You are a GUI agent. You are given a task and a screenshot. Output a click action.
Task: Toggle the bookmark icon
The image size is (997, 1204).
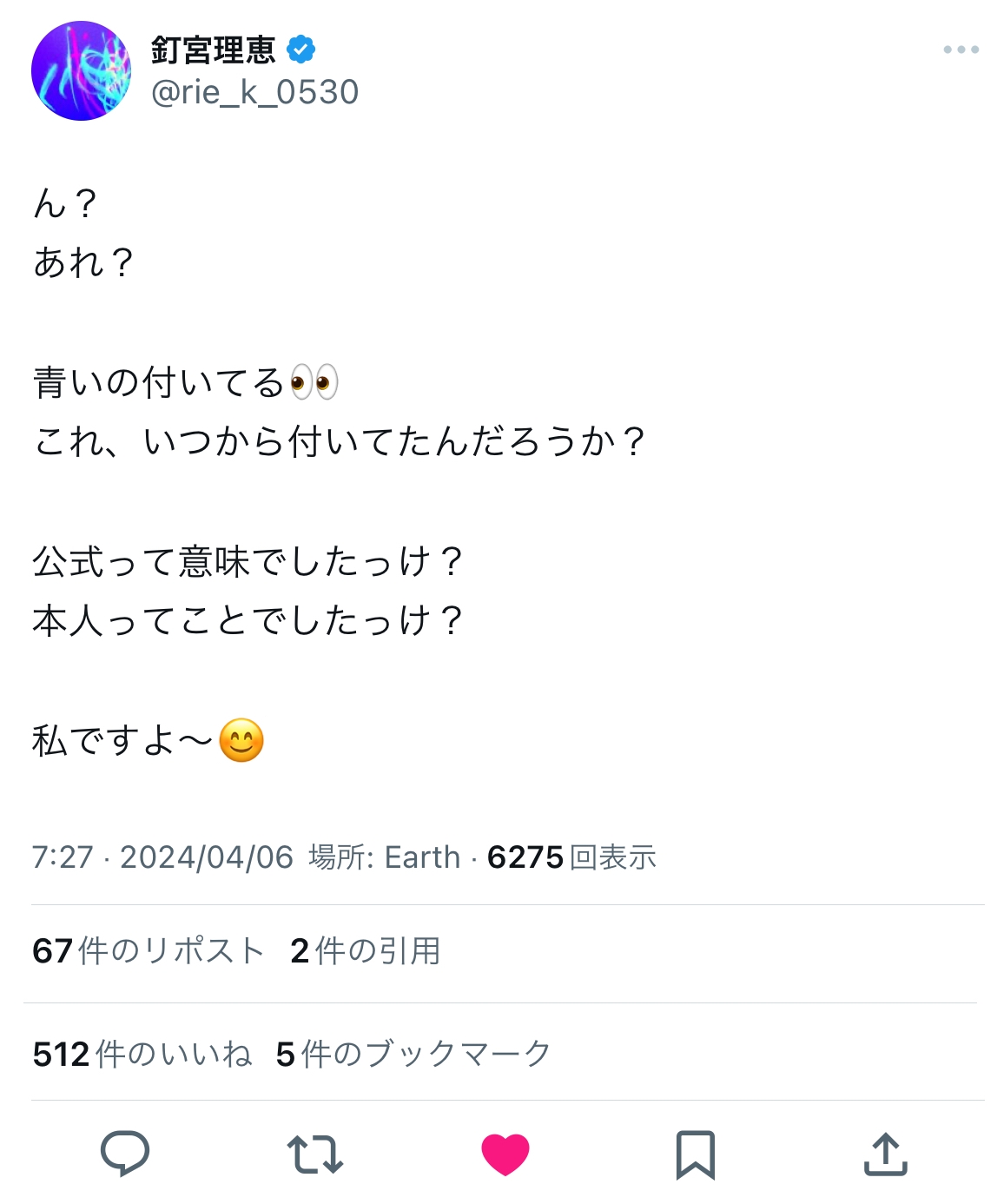[696, 1154]
